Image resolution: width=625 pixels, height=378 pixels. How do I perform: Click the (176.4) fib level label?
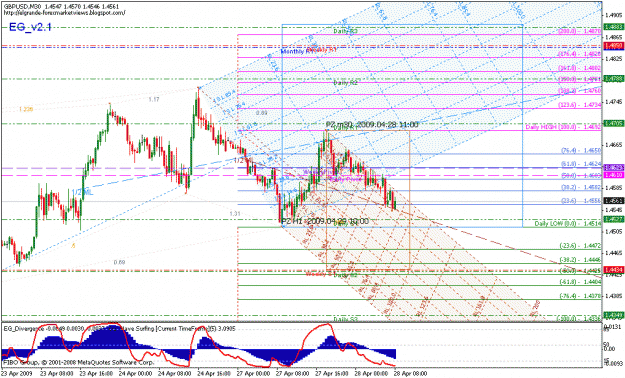(580, 54)
